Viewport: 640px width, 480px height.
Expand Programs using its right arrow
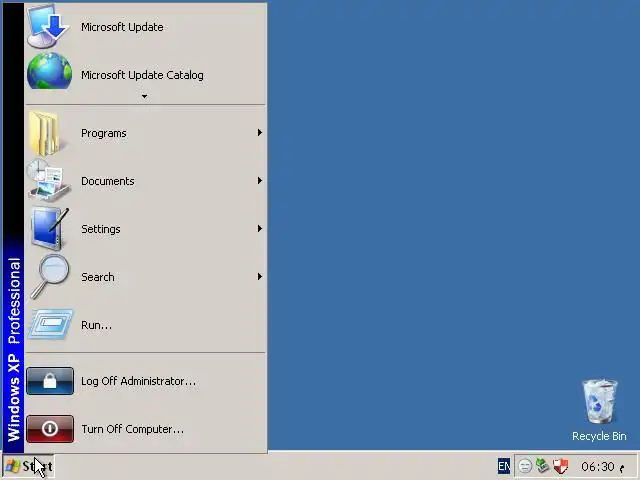[x=260, y=133]
